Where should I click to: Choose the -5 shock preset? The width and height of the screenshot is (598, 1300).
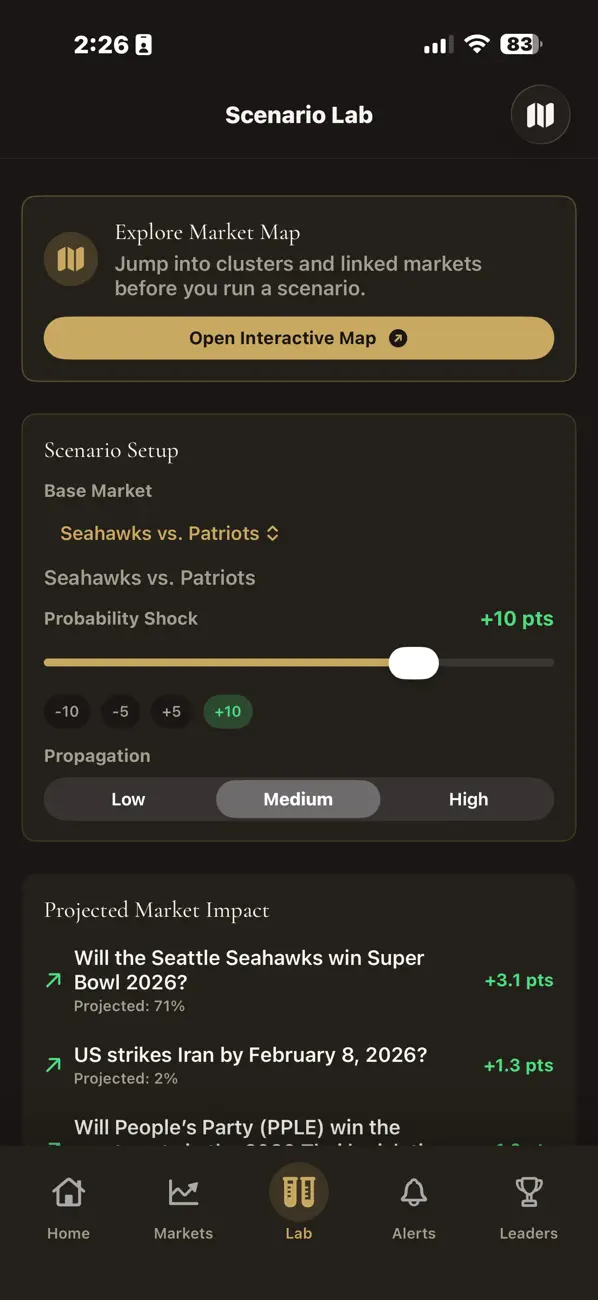(x=121, y=711)
